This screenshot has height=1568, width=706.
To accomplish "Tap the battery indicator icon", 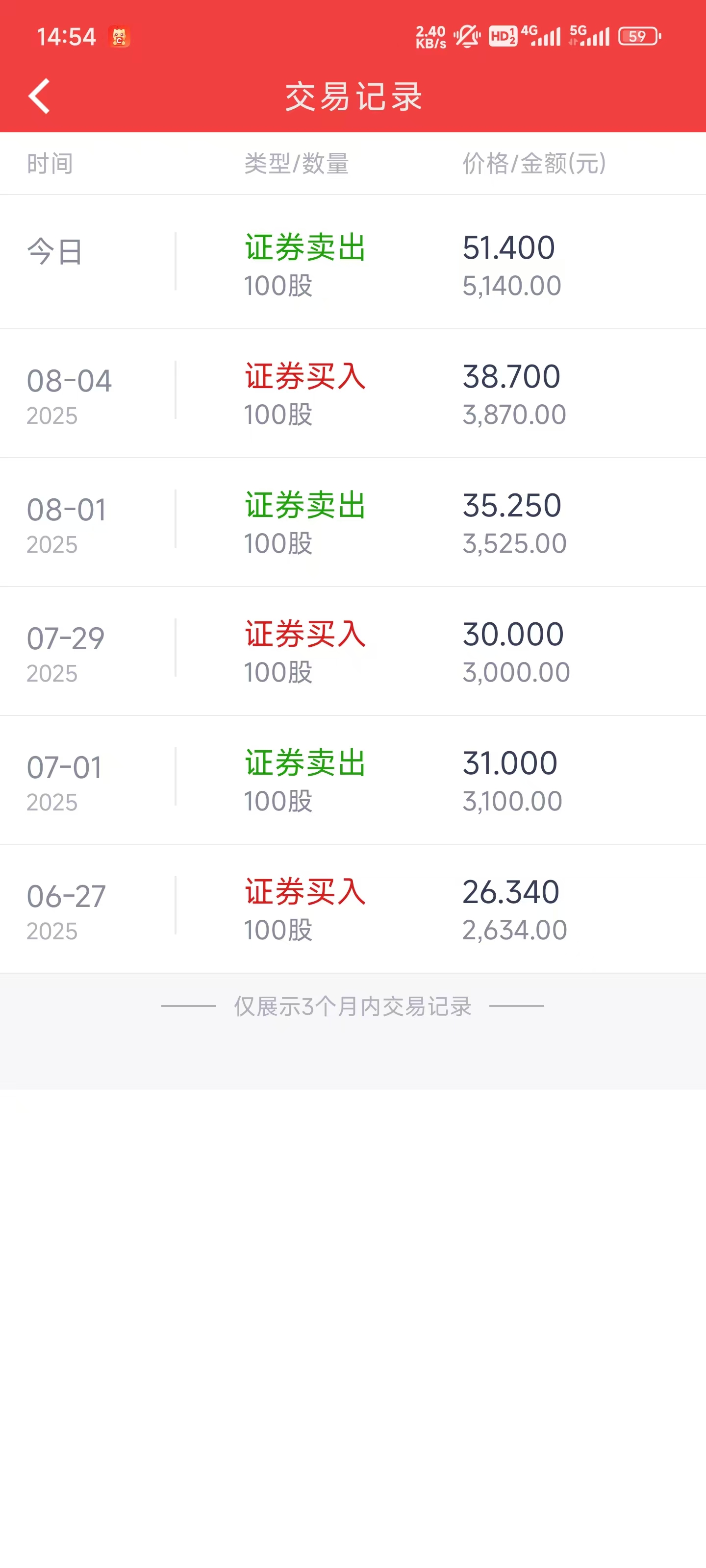I will (640, 37).
